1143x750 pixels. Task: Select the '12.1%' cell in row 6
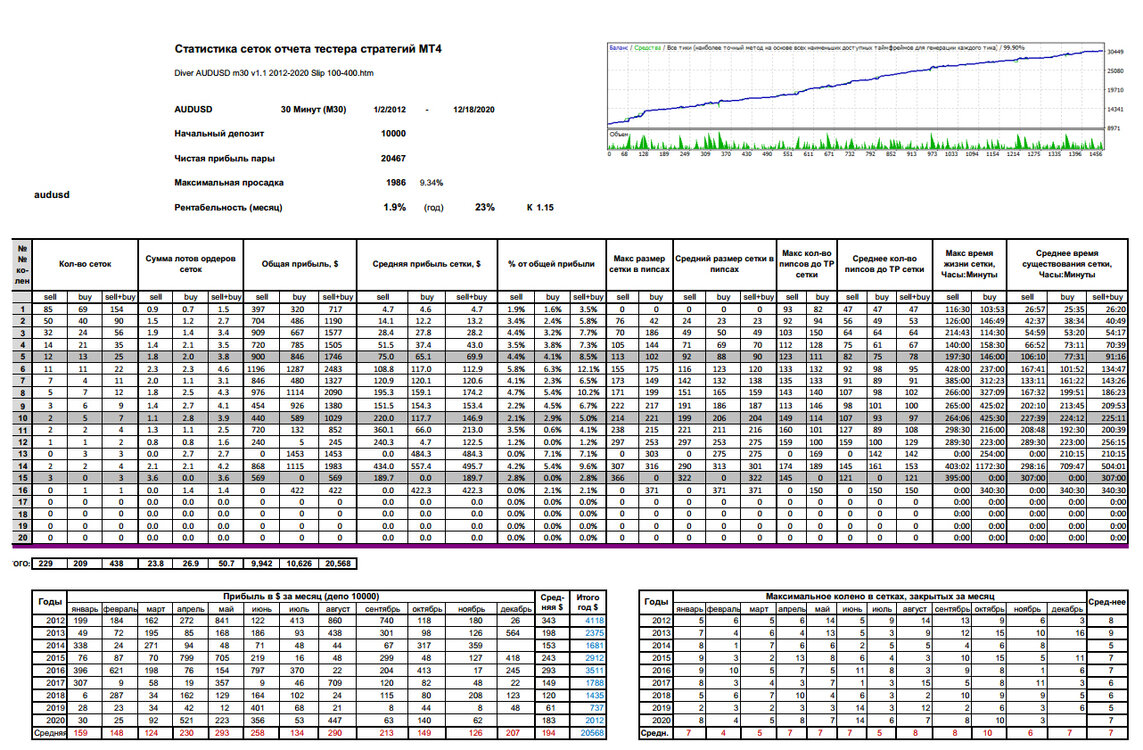[x=588, y=370]
